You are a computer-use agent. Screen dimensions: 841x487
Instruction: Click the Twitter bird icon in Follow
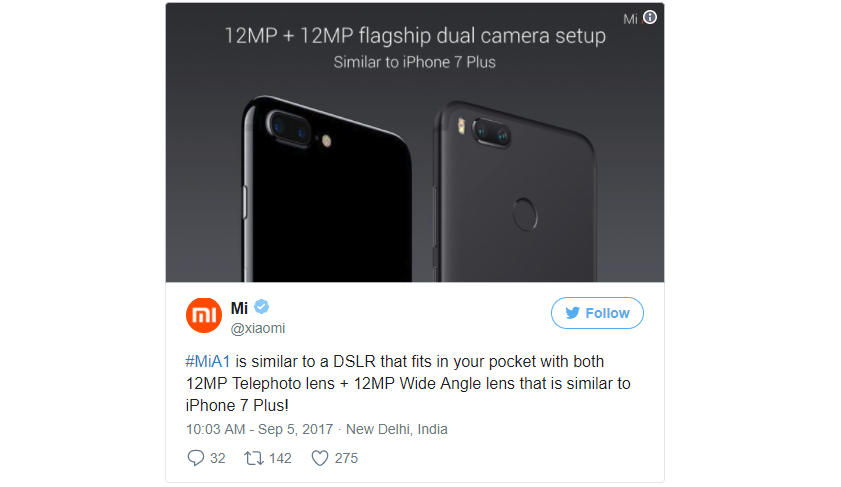(x=572, y=313)
